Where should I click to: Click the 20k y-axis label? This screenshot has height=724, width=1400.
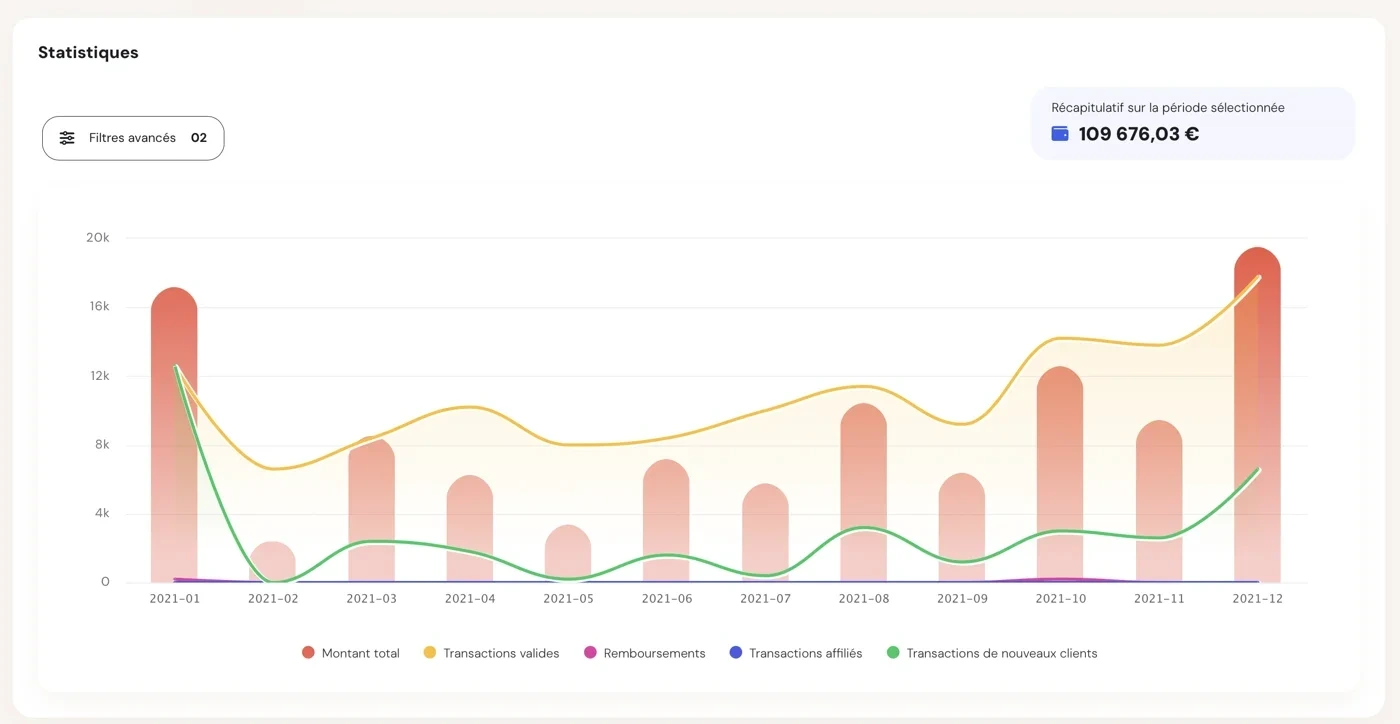click(98, 238)
